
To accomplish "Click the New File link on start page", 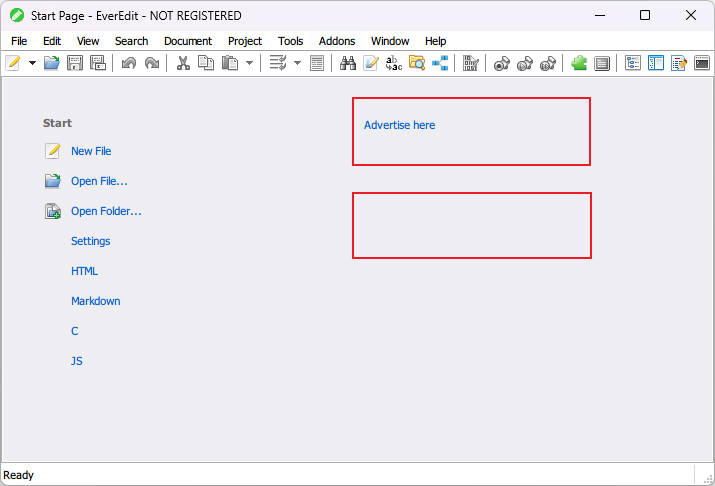I will pyautogui.click(x=91, y=151).
